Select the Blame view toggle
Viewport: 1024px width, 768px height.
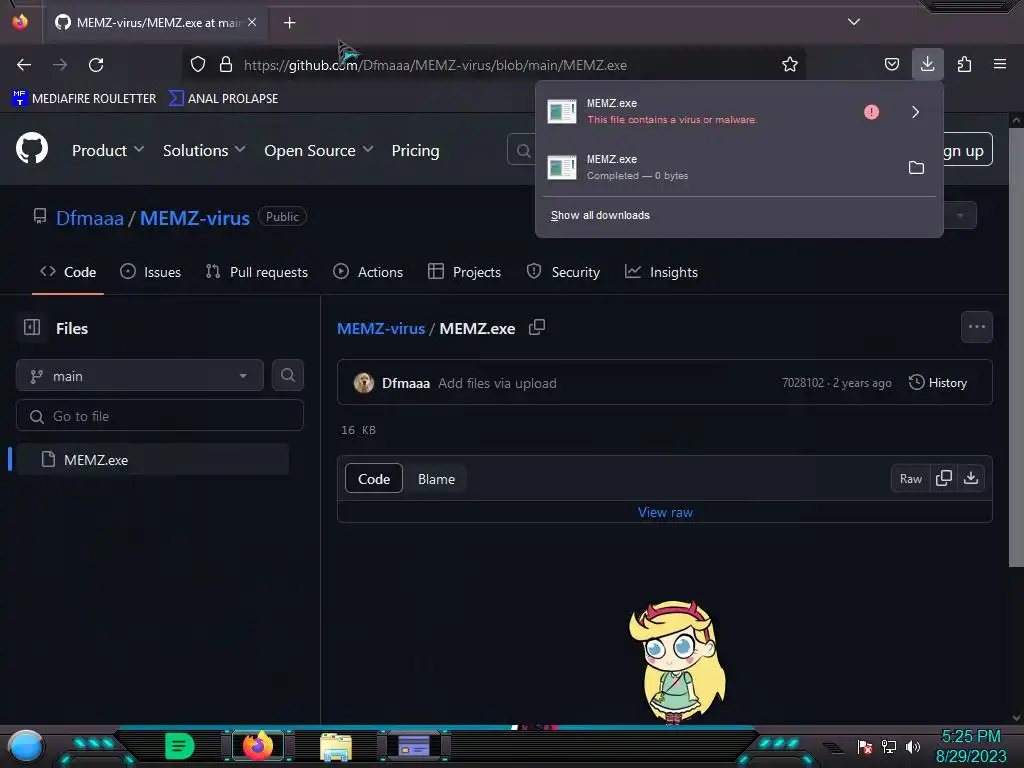pos(436,479)
